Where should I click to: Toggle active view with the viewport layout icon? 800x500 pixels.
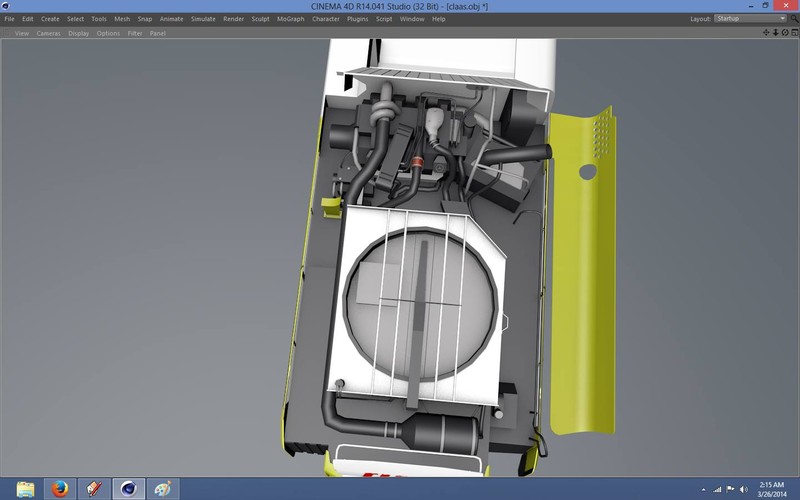click(793, 33)
